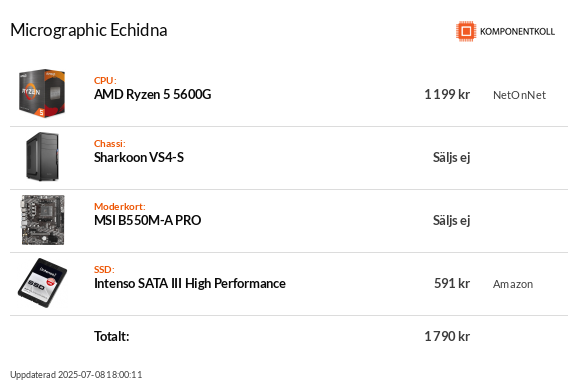Open the MSI motherboard product image
Image resolution: width=577 pixels, height=388 pixels.
click(x=43, y=220)
